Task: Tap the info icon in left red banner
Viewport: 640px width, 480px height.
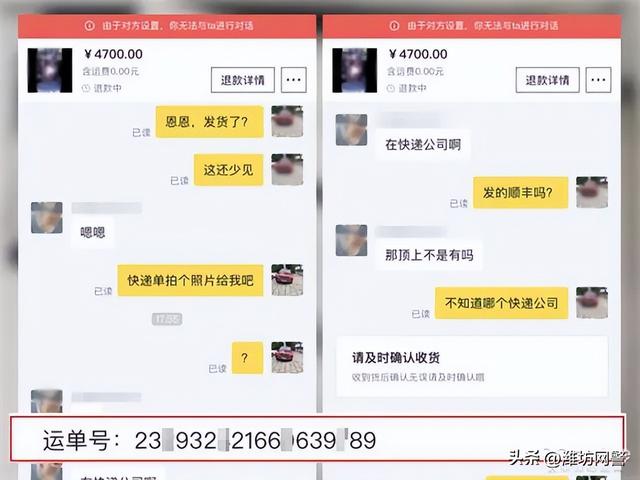Action: [89, 26]
